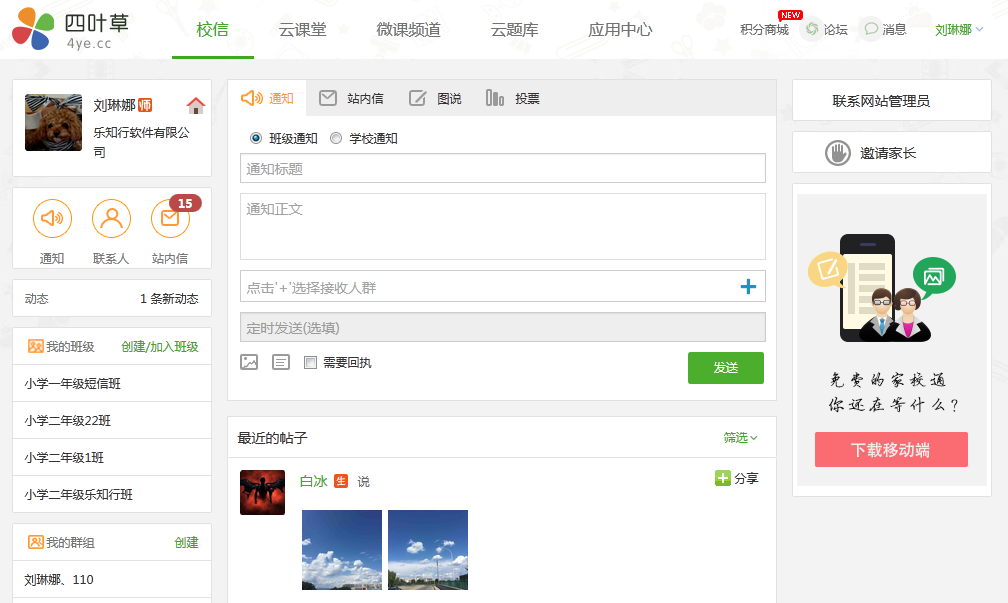1008x603 pixels.
Task: Click 1 条新动态 text
Action: click(x=169, y=299)
